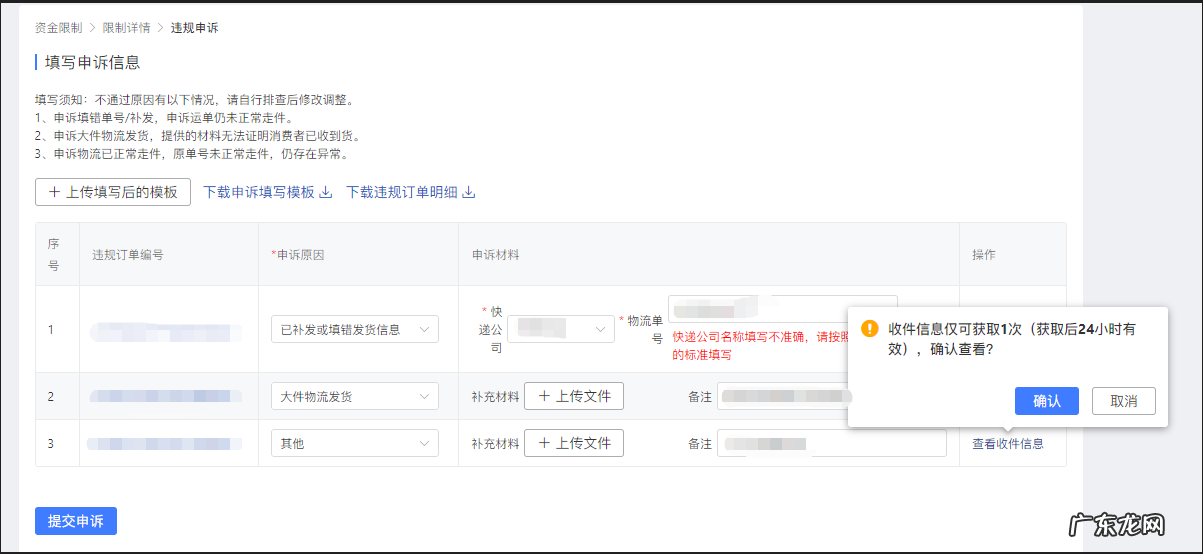Confirm viewing recipient info with 确认
This screenshot has height=554, width=1203.
click(x=1047, y=401)
